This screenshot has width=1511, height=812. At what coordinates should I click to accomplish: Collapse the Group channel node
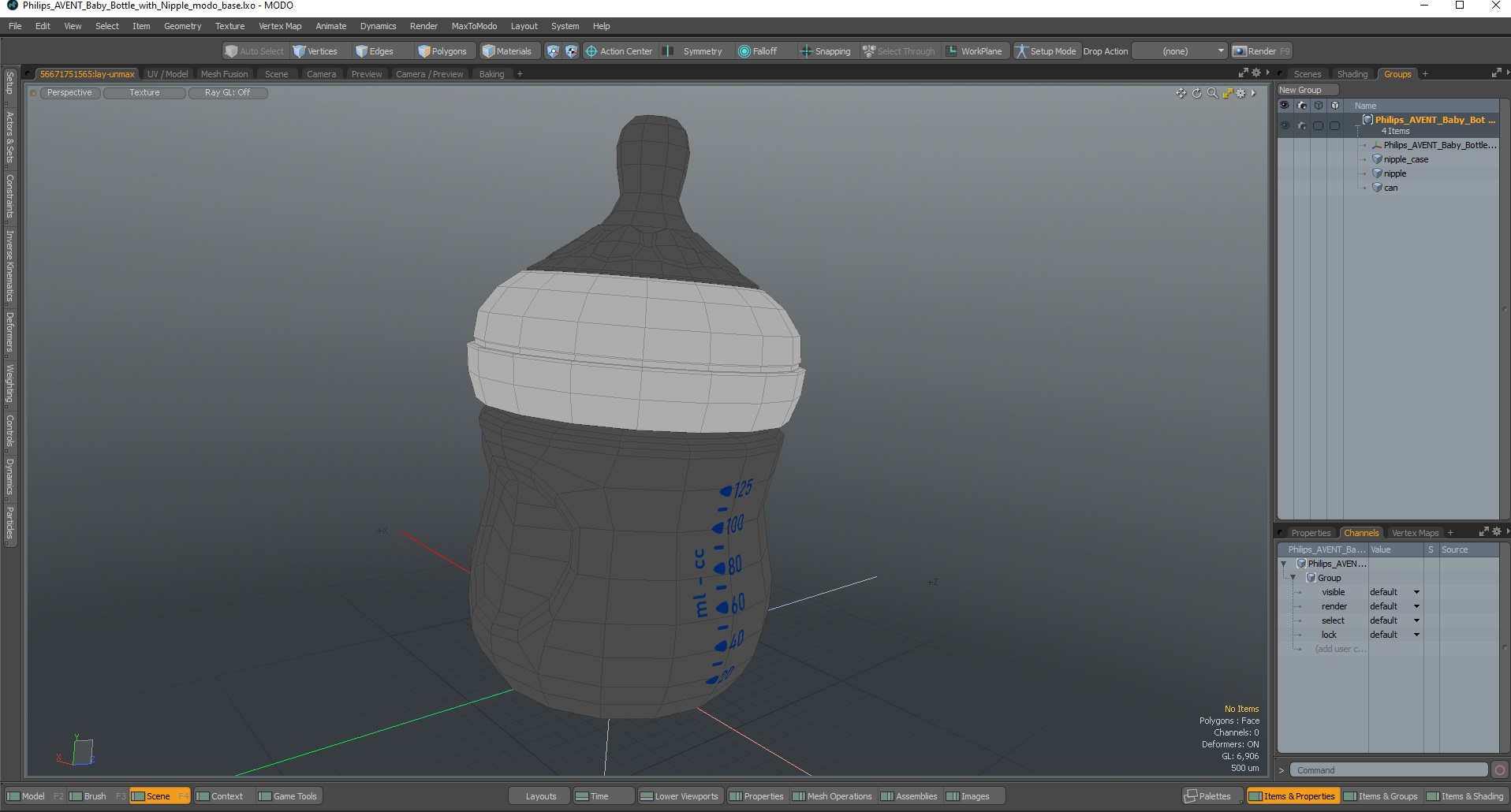(x=1293, y=578)
